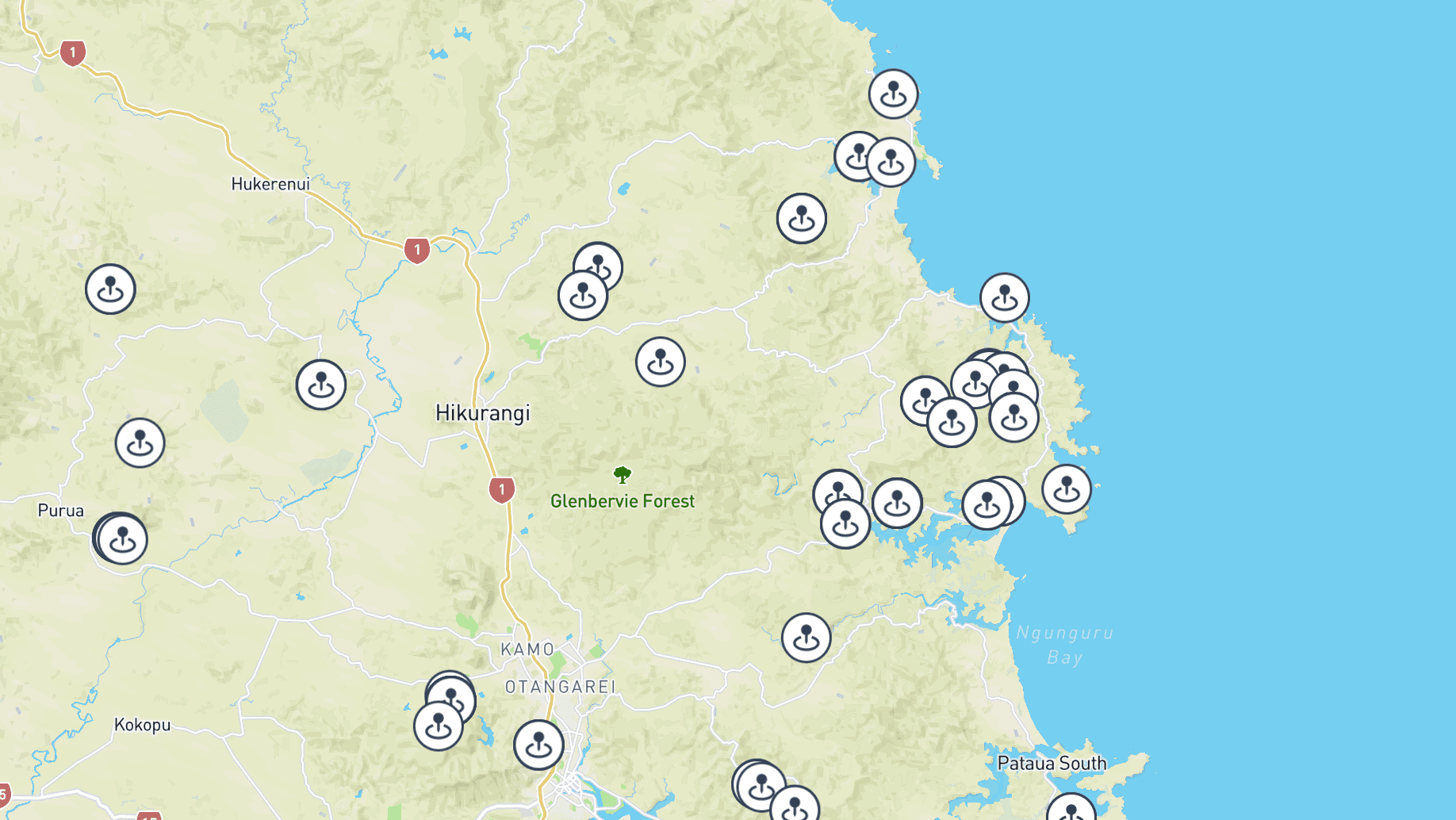Click the Hukerenui place label
The width and height of the screenshot is (1456, 820).
pos(270,184)
